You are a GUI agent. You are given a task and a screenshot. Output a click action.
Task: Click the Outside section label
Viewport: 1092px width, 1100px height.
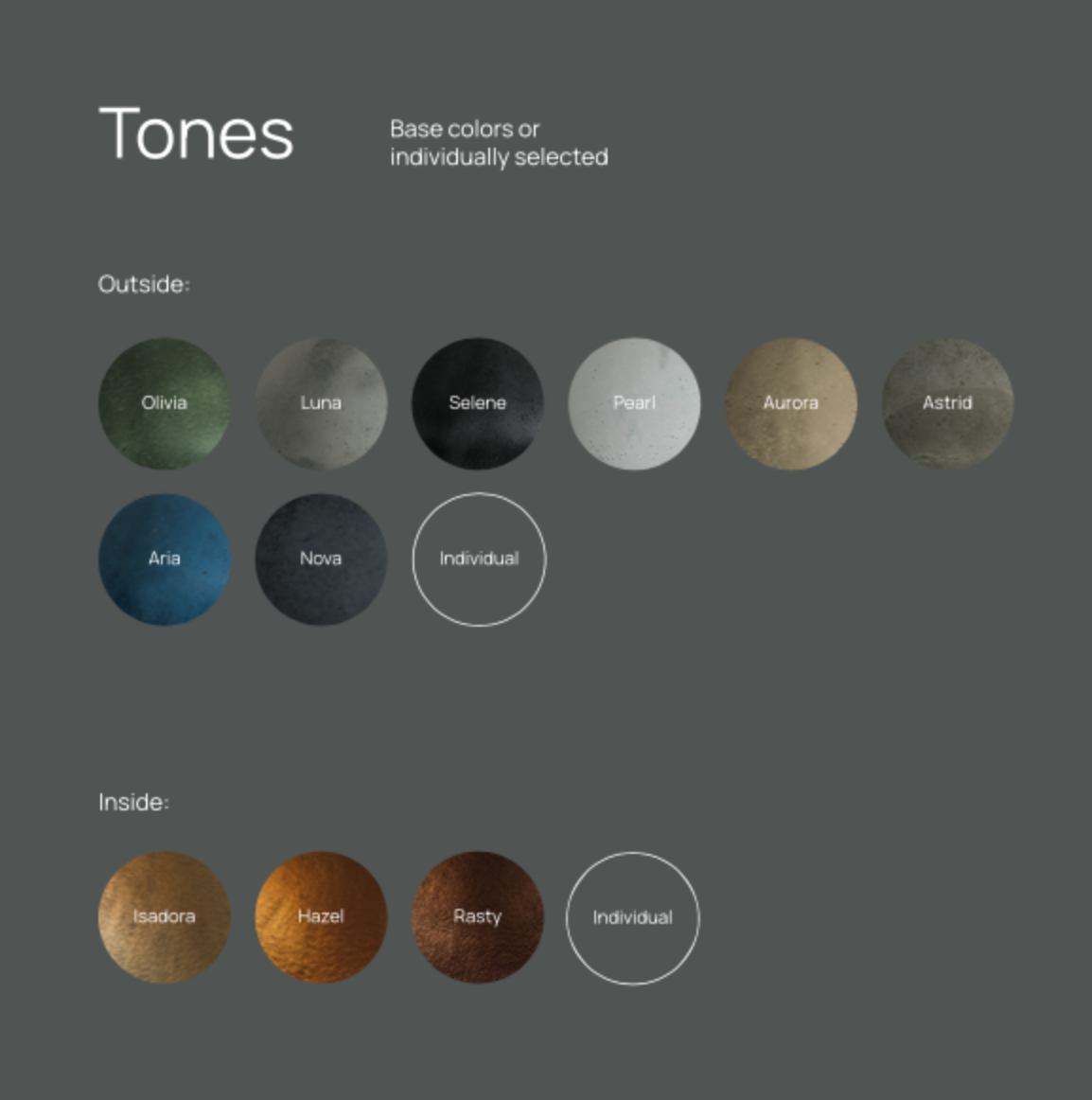click(x=144, y=284)
